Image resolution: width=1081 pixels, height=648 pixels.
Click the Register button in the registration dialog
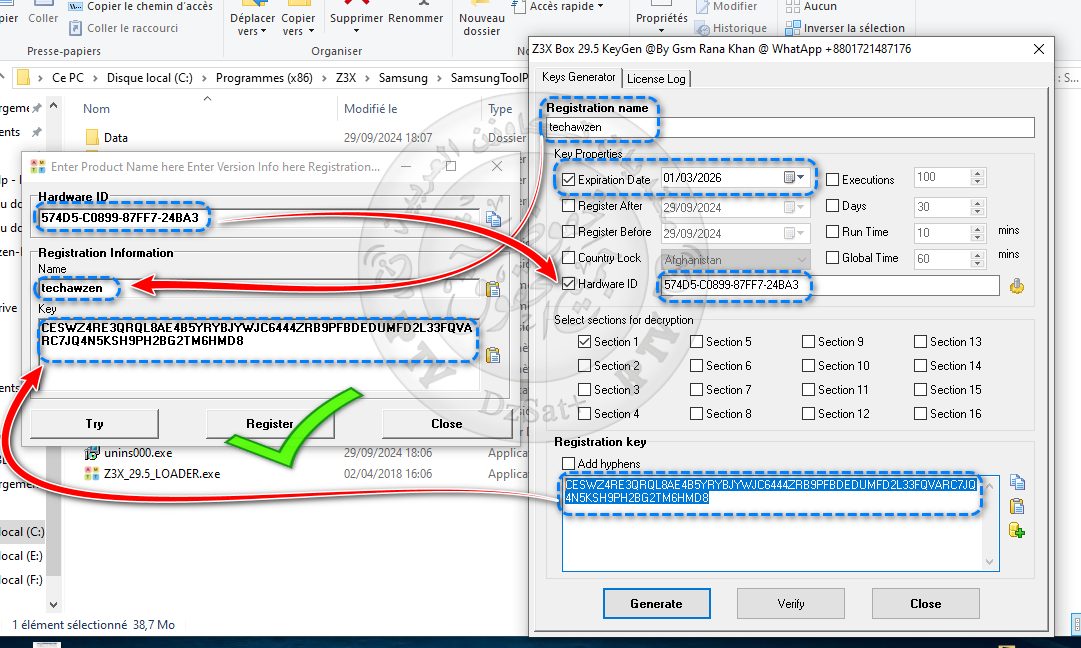click(x=270, y=424)
